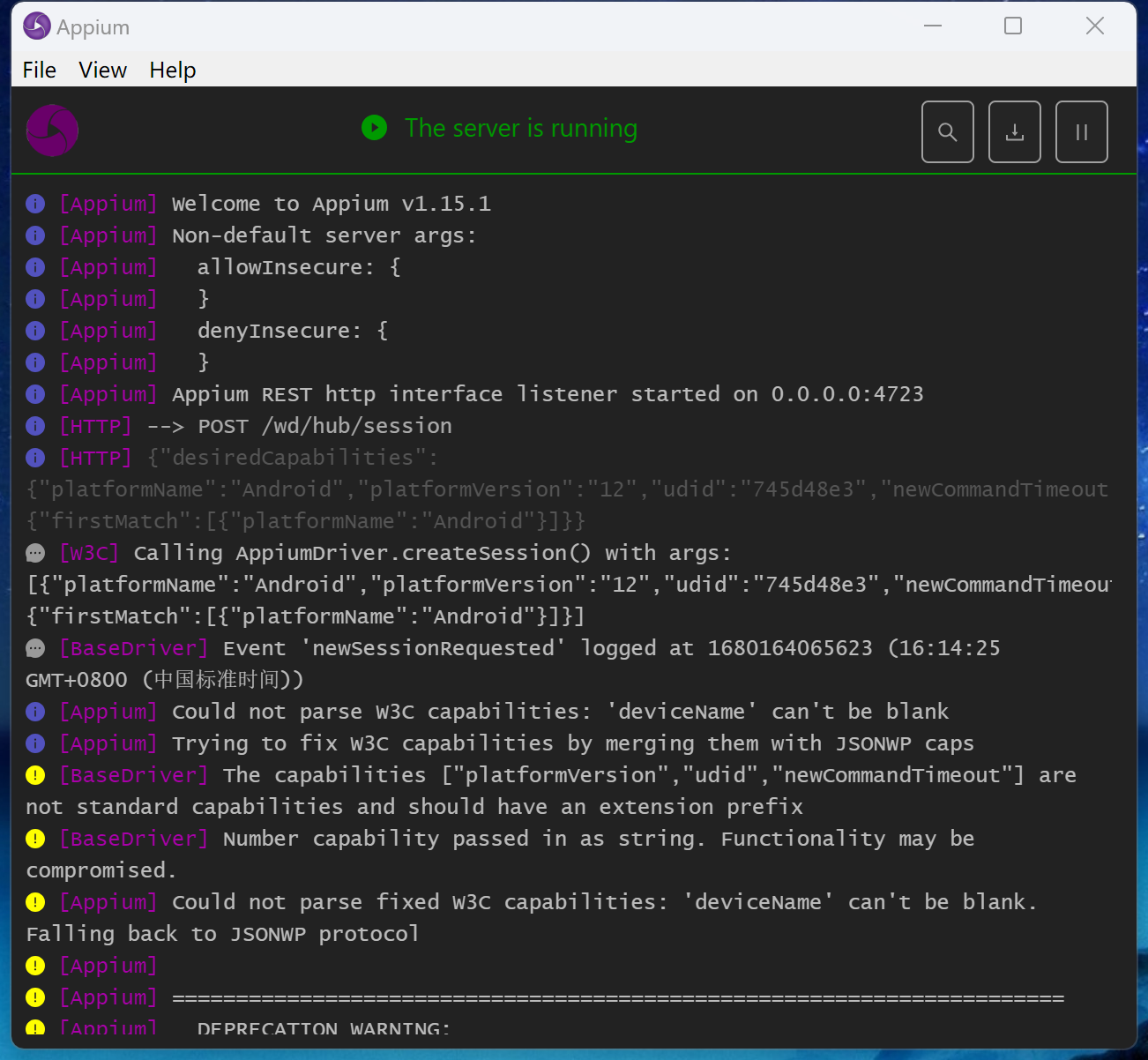Maximize the Appium window

coord(1013,26)
